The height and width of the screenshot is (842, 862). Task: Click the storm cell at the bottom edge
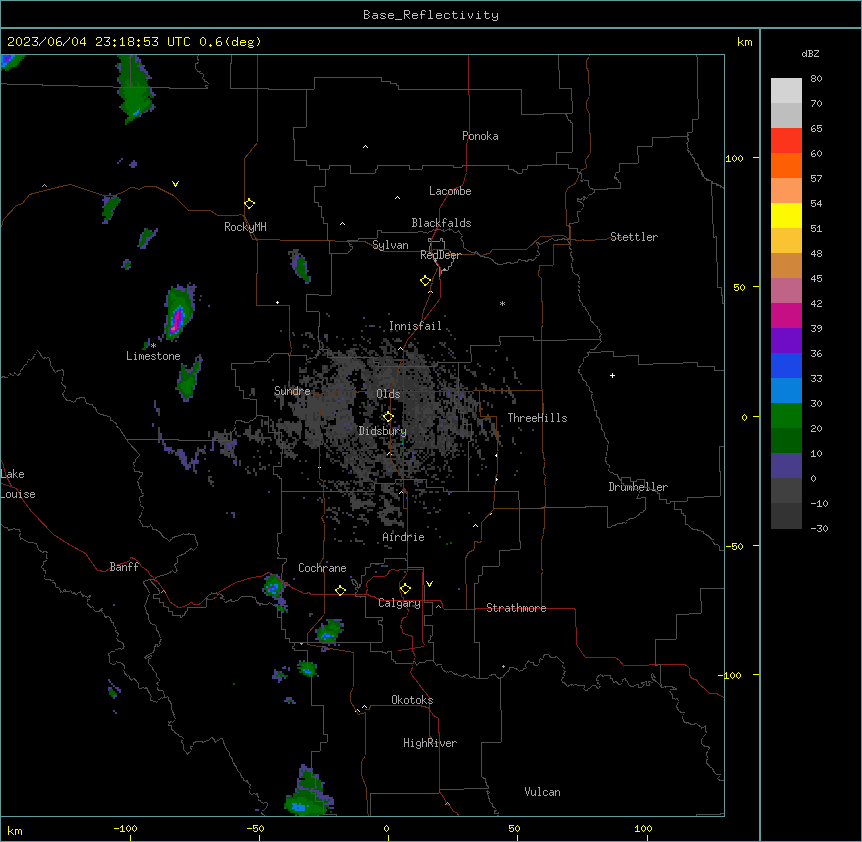(x=308, y=791)
